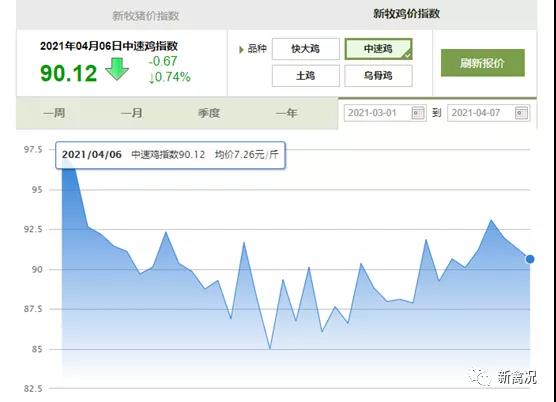This screenshot has width=556, height=402.
Task: Click the WeChat logo watermark
Action: [x=479, y=377]
